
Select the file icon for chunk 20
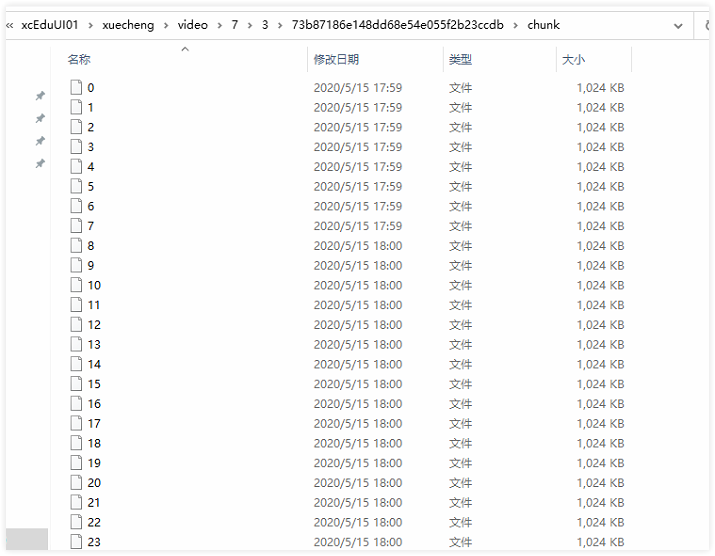click(x=76, y=483)
